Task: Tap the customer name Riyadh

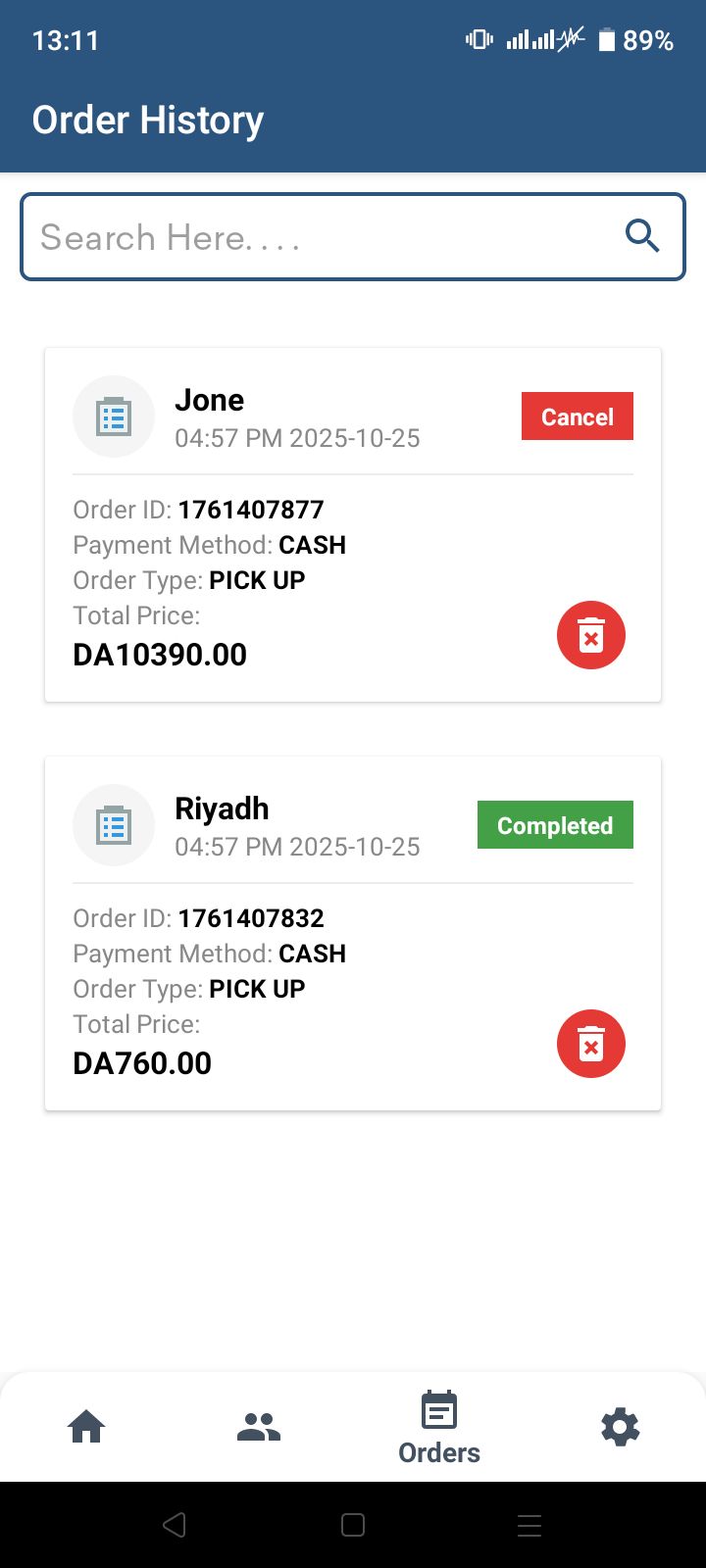Action: [x=222, y=808]
